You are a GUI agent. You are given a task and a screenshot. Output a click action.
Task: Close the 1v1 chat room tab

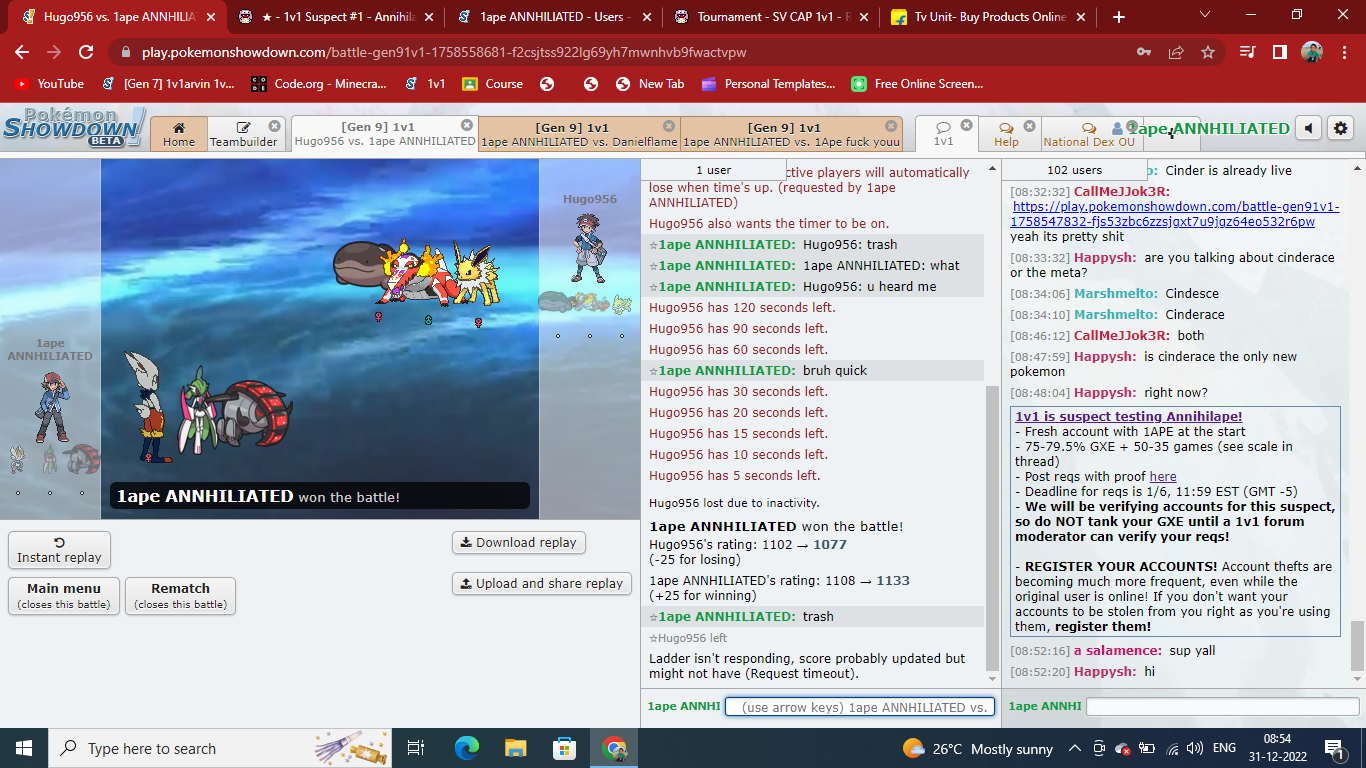tap(967, 125)
